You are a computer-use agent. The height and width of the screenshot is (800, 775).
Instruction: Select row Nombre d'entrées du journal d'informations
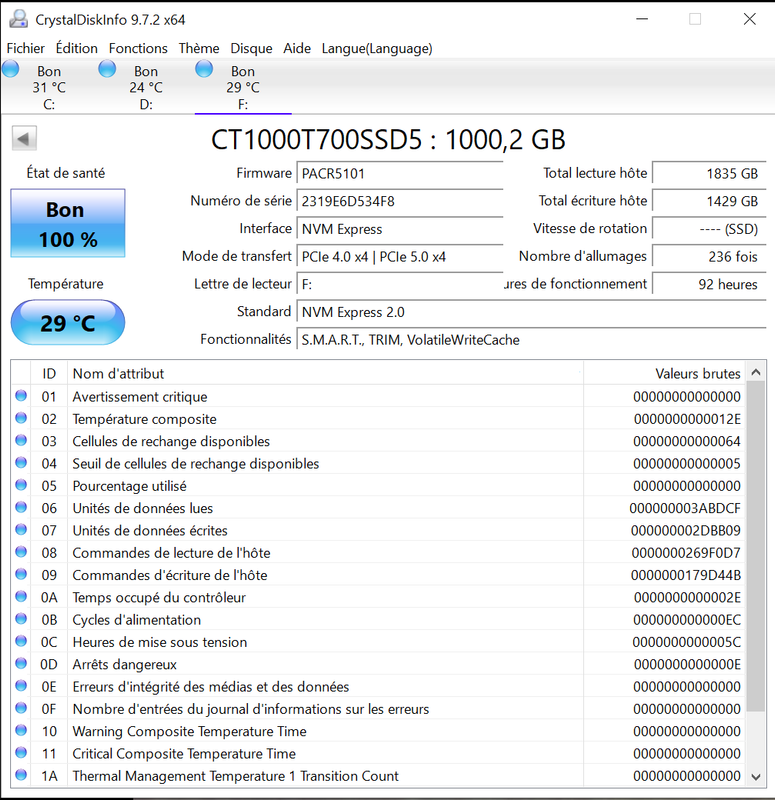pos(378,709)
